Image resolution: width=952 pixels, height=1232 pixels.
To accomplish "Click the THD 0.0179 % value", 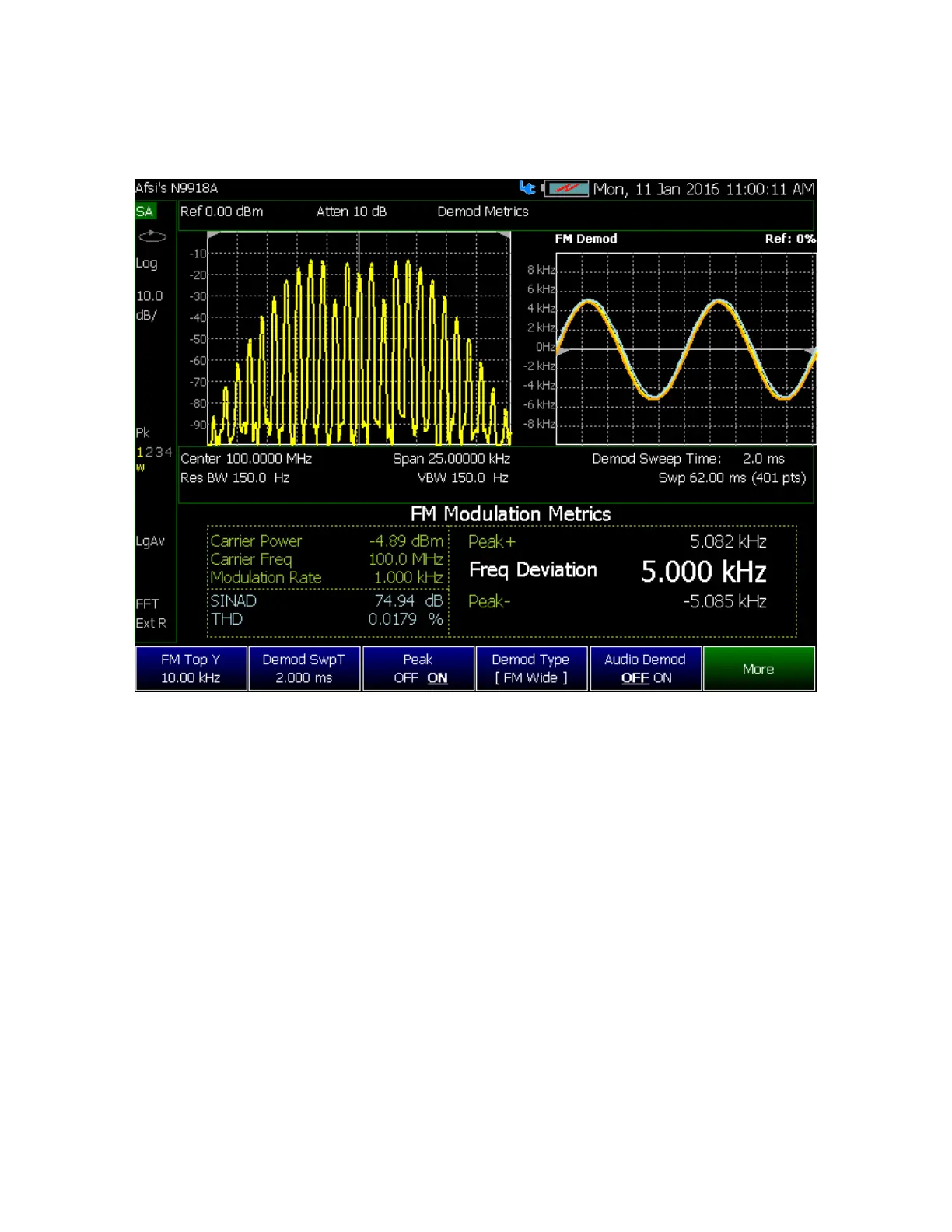I will click(405, 619).
